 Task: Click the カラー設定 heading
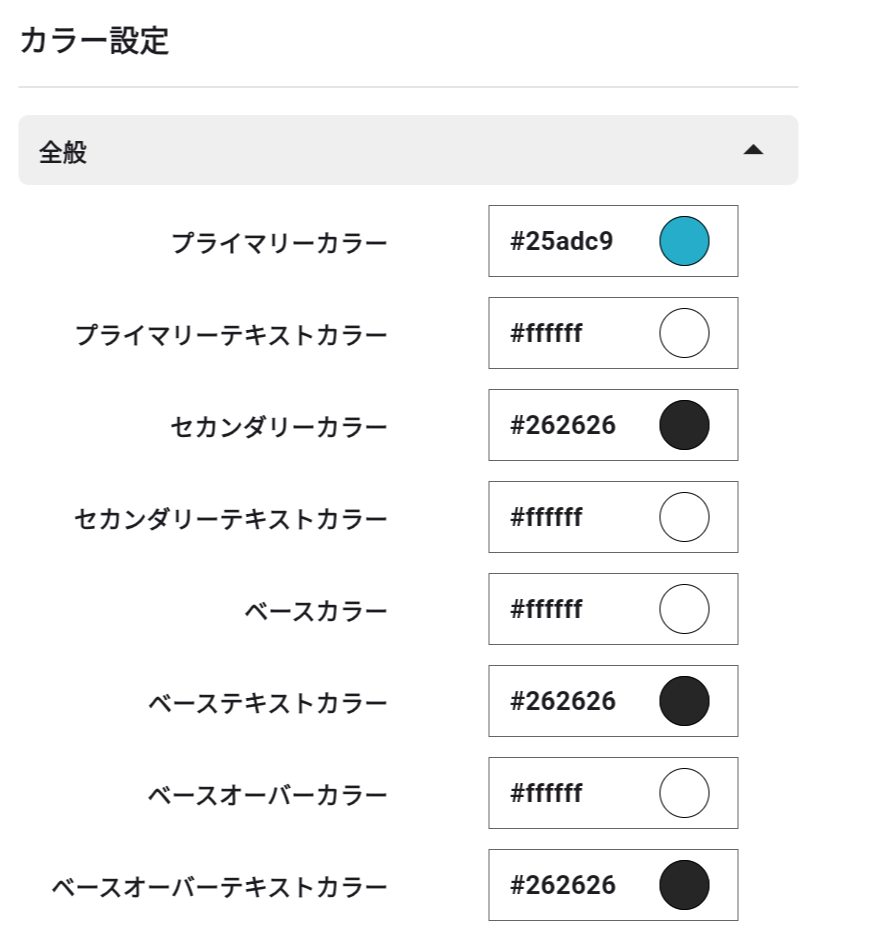click(94, 42)
